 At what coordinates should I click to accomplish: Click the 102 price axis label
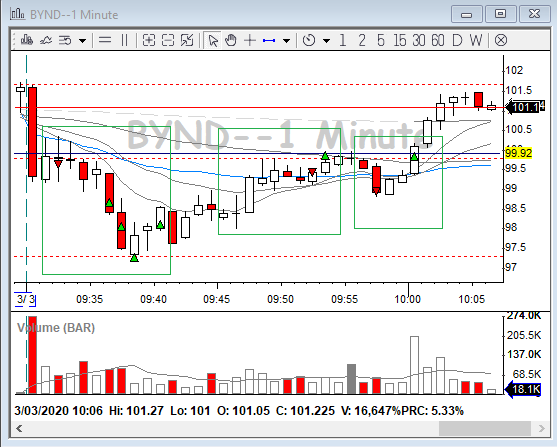tap(514, 70)
